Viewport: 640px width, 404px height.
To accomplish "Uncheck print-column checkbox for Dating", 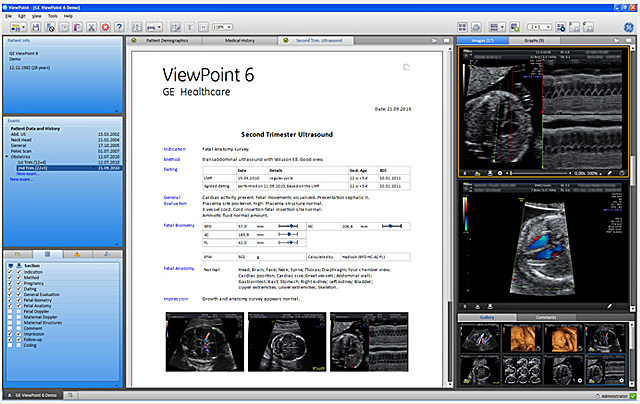I will [18, 289].
